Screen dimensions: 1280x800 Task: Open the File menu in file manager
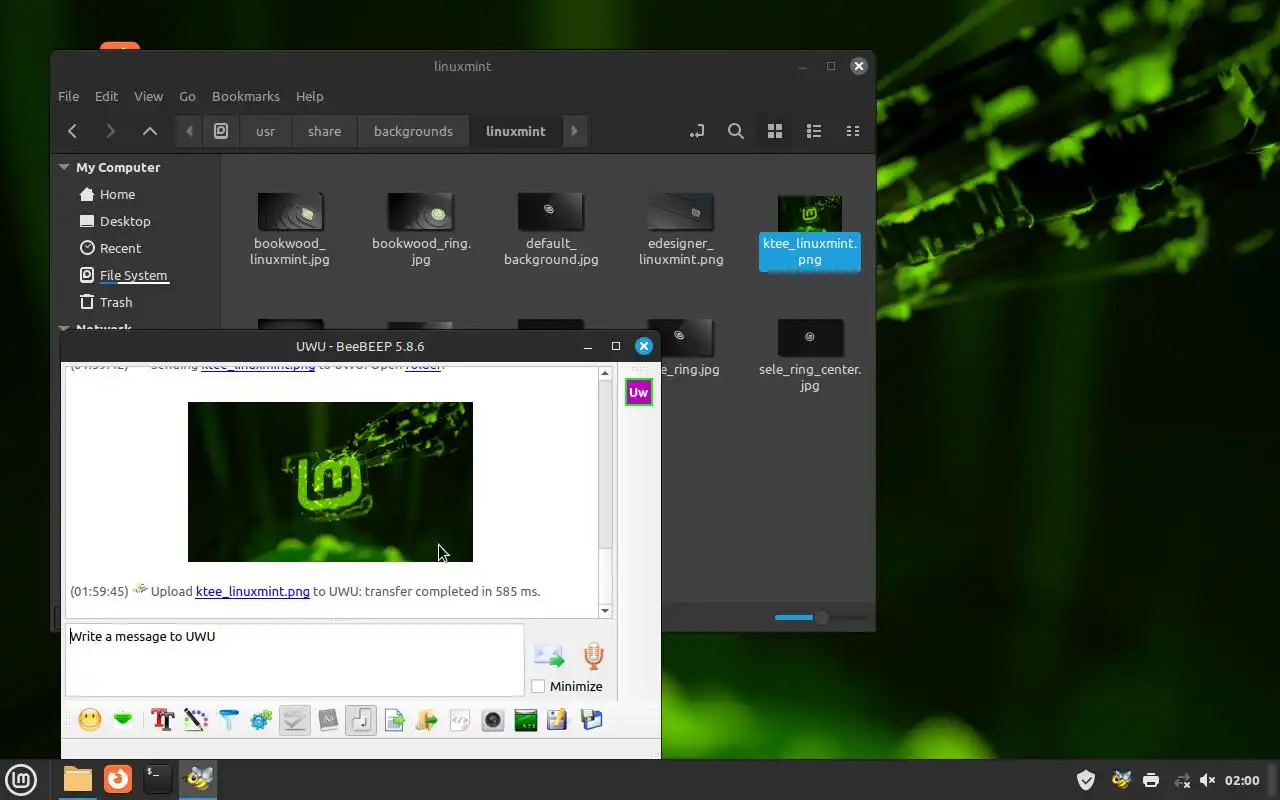click(x=68, y=96)
